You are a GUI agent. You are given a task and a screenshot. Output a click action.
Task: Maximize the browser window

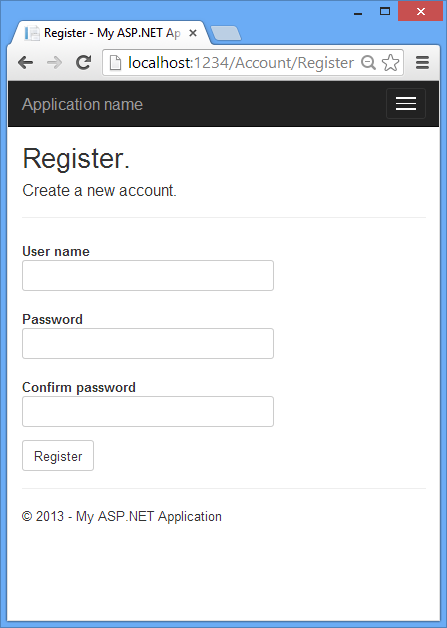coord(385,11)
